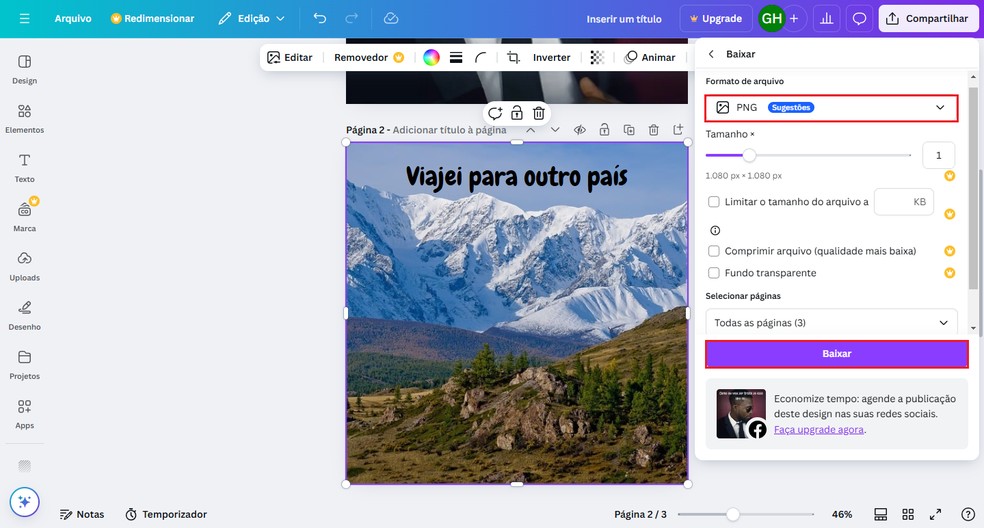
Task: Click the Upgrade button
Action: (715, 19)
